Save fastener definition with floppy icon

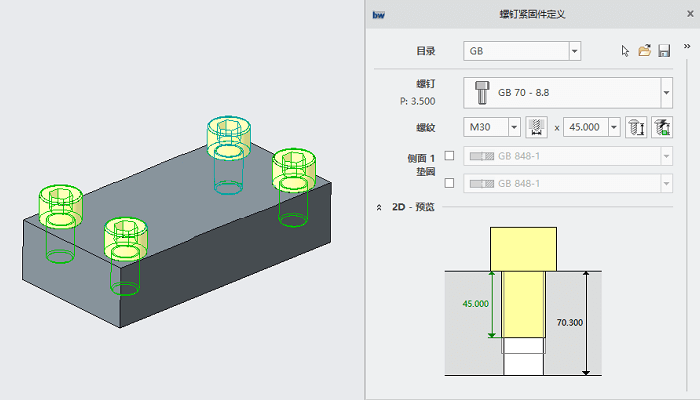(664, 51)
